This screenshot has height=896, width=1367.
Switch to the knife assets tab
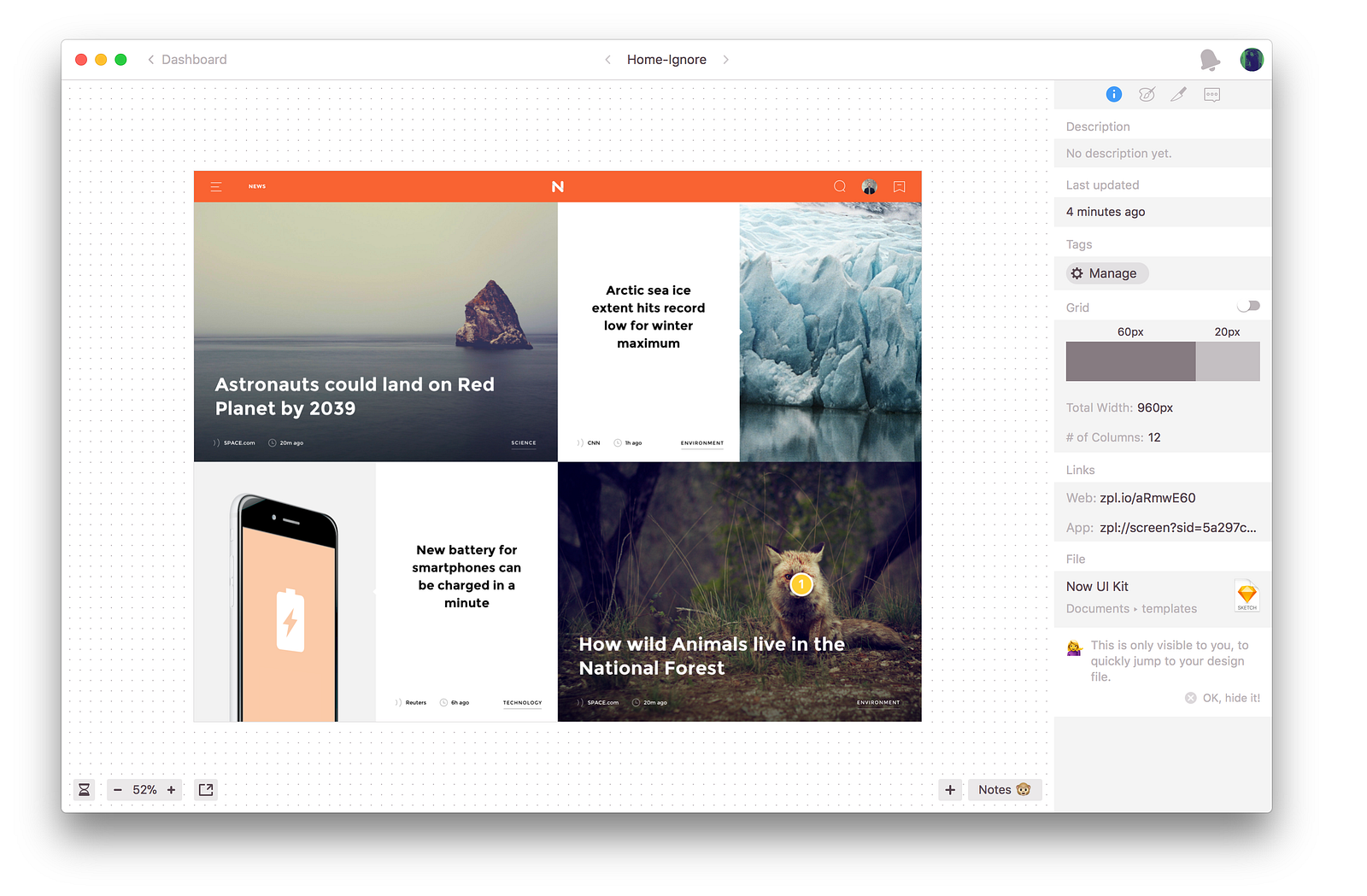1179,95
